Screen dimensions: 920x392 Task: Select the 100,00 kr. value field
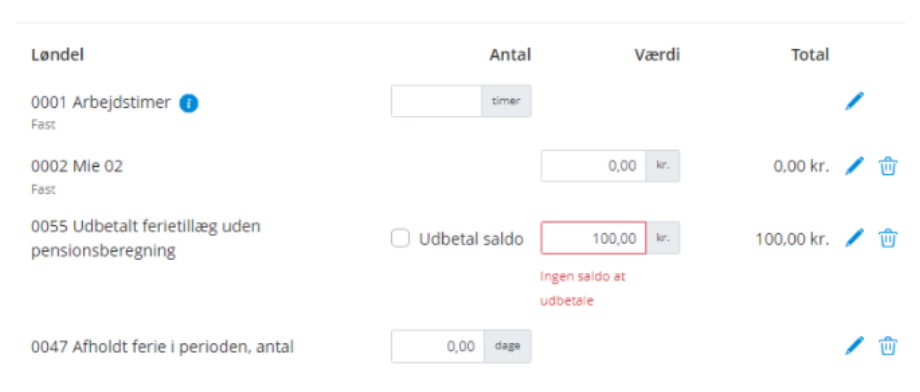point(593,238)
